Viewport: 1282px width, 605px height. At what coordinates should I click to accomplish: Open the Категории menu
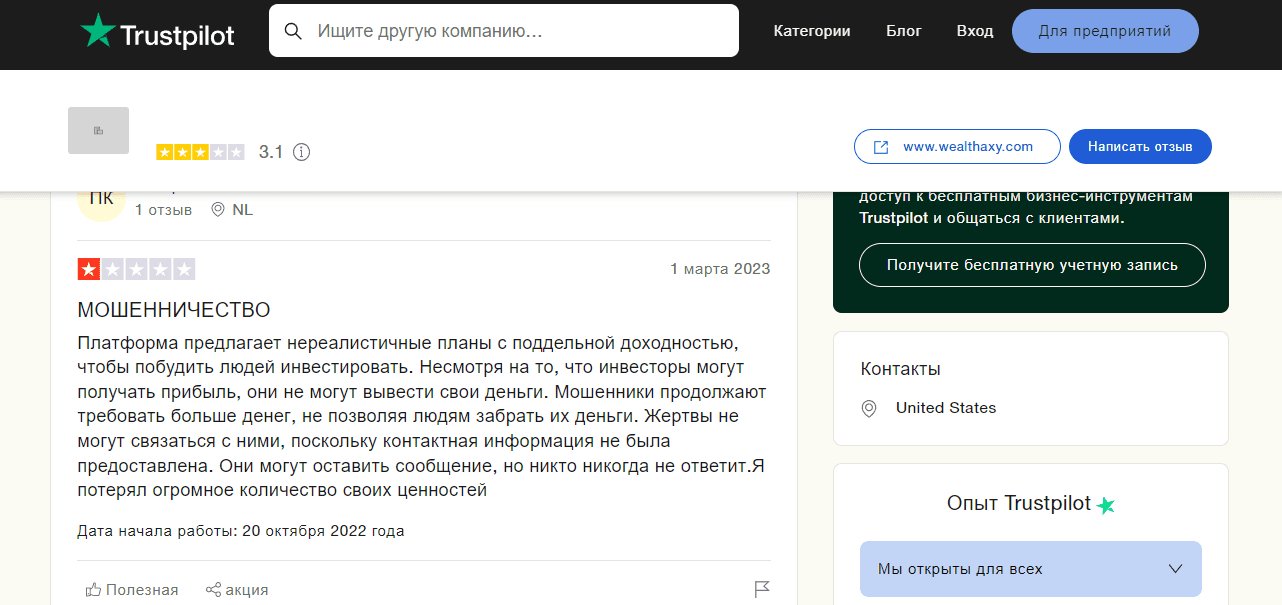click(812, 31)
